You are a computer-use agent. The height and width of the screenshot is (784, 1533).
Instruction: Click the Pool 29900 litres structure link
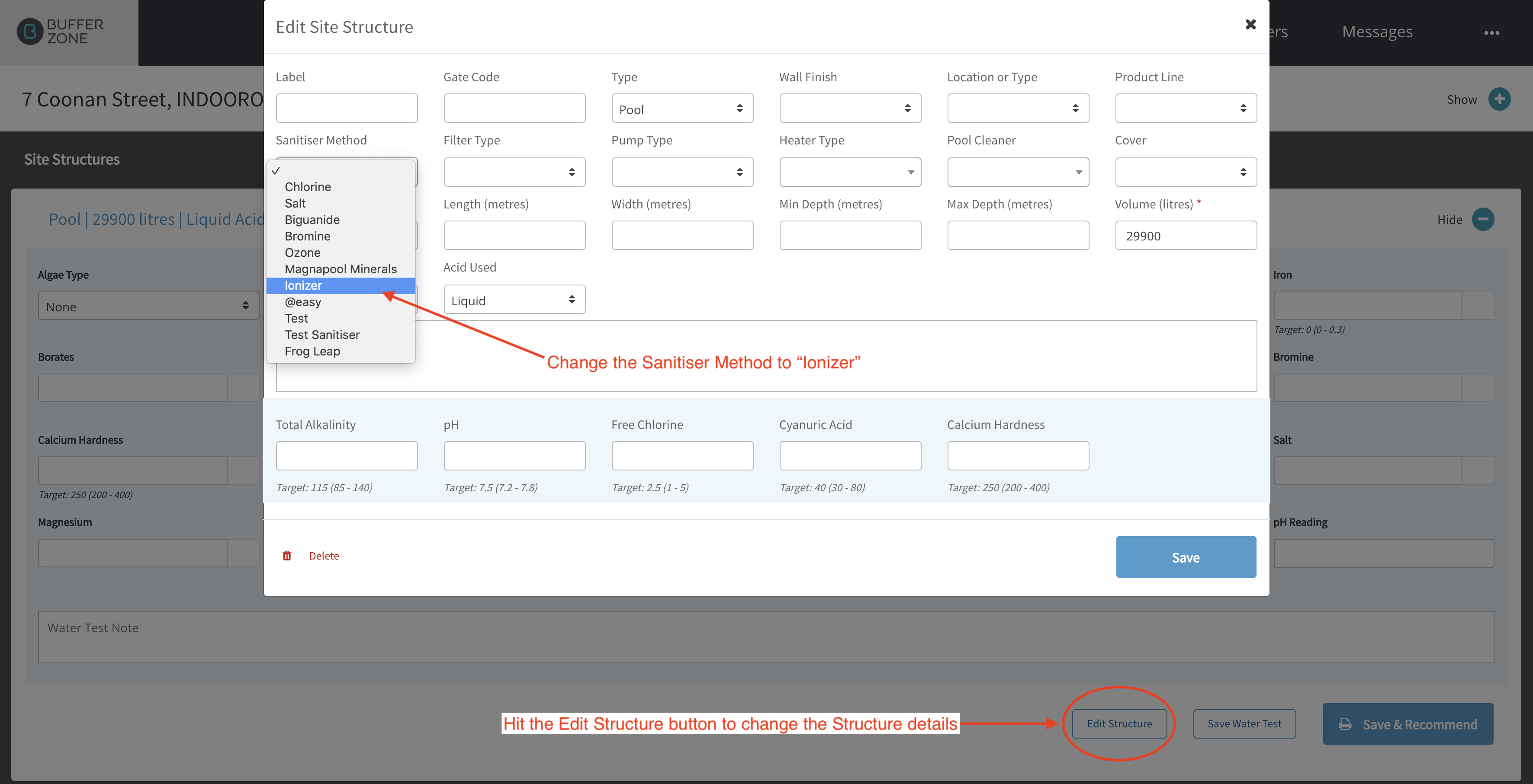click(x=156, y=219)
